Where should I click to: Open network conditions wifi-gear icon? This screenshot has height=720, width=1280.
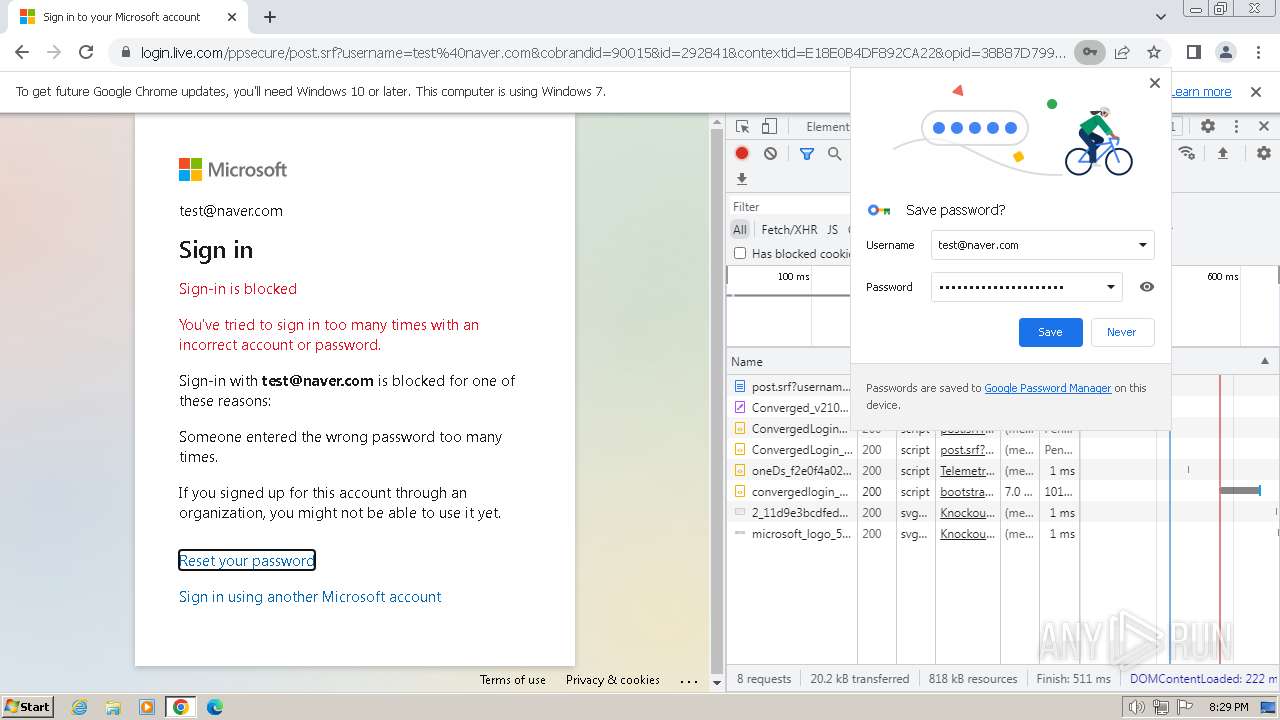click(1187, 153)
